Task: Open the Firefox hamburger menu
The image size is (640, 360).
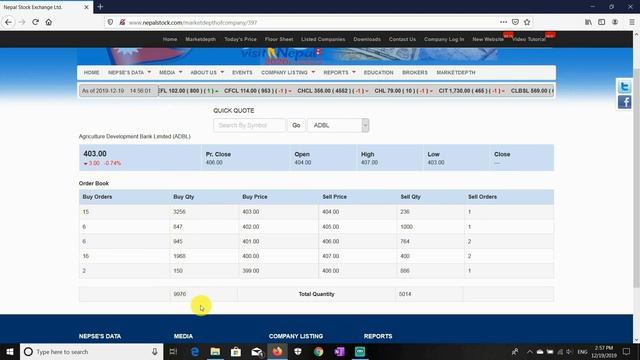Action: click(631, 22)
